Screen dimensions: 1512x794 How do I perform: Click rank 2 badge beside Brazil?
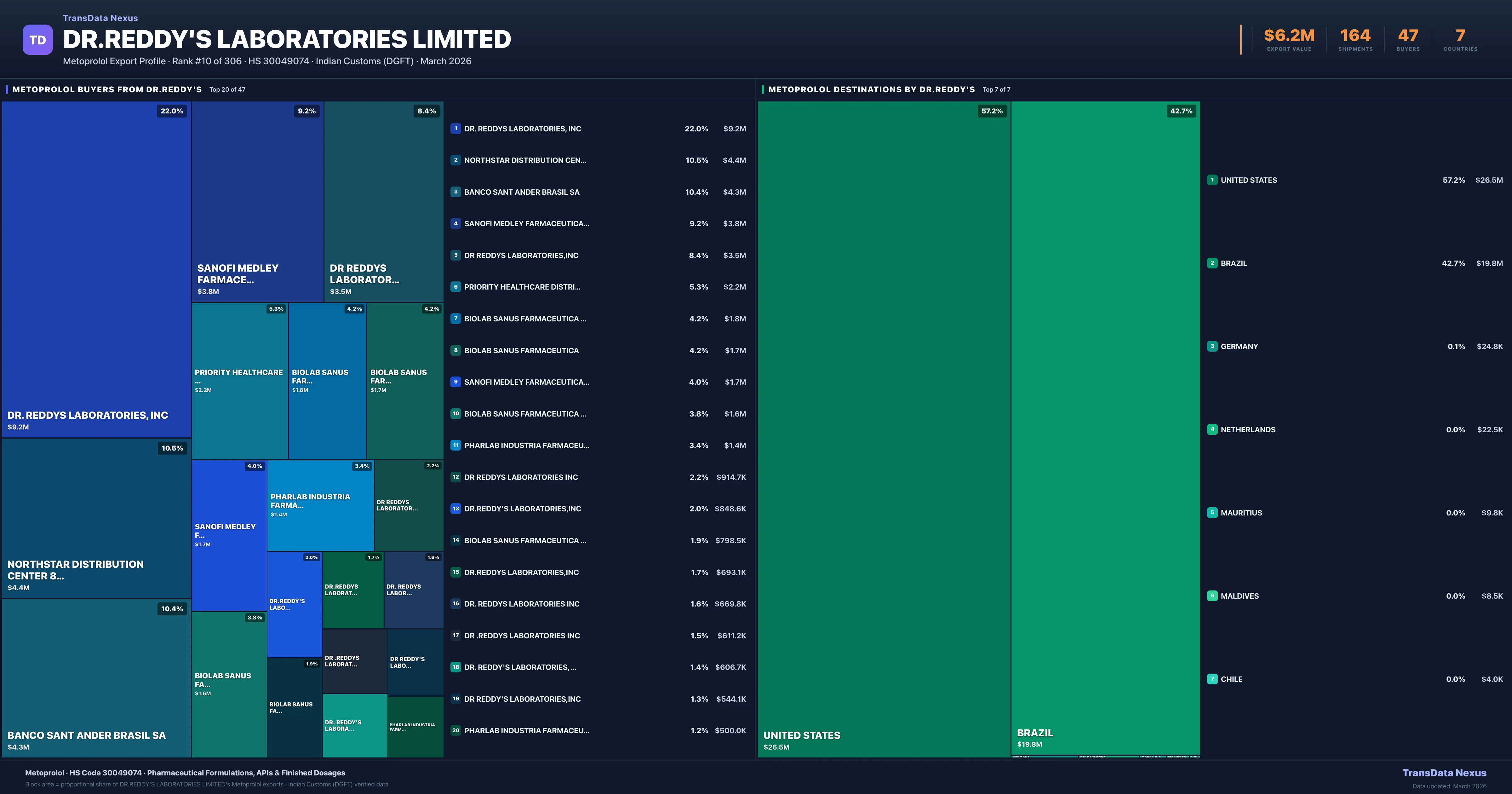(x=1212, y=263)
